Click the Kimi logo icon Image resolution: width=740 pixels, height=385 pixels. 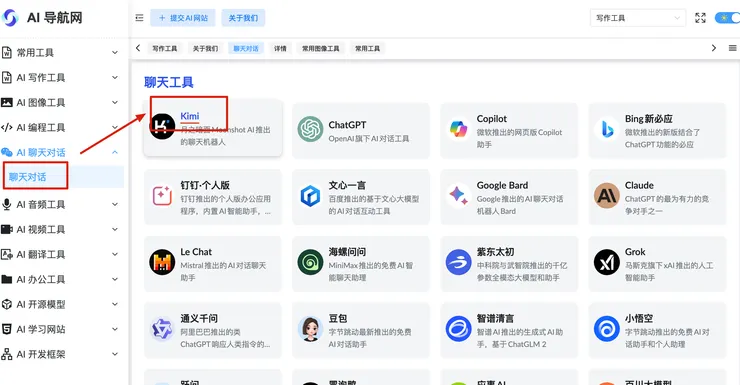(x=162, y=126)
